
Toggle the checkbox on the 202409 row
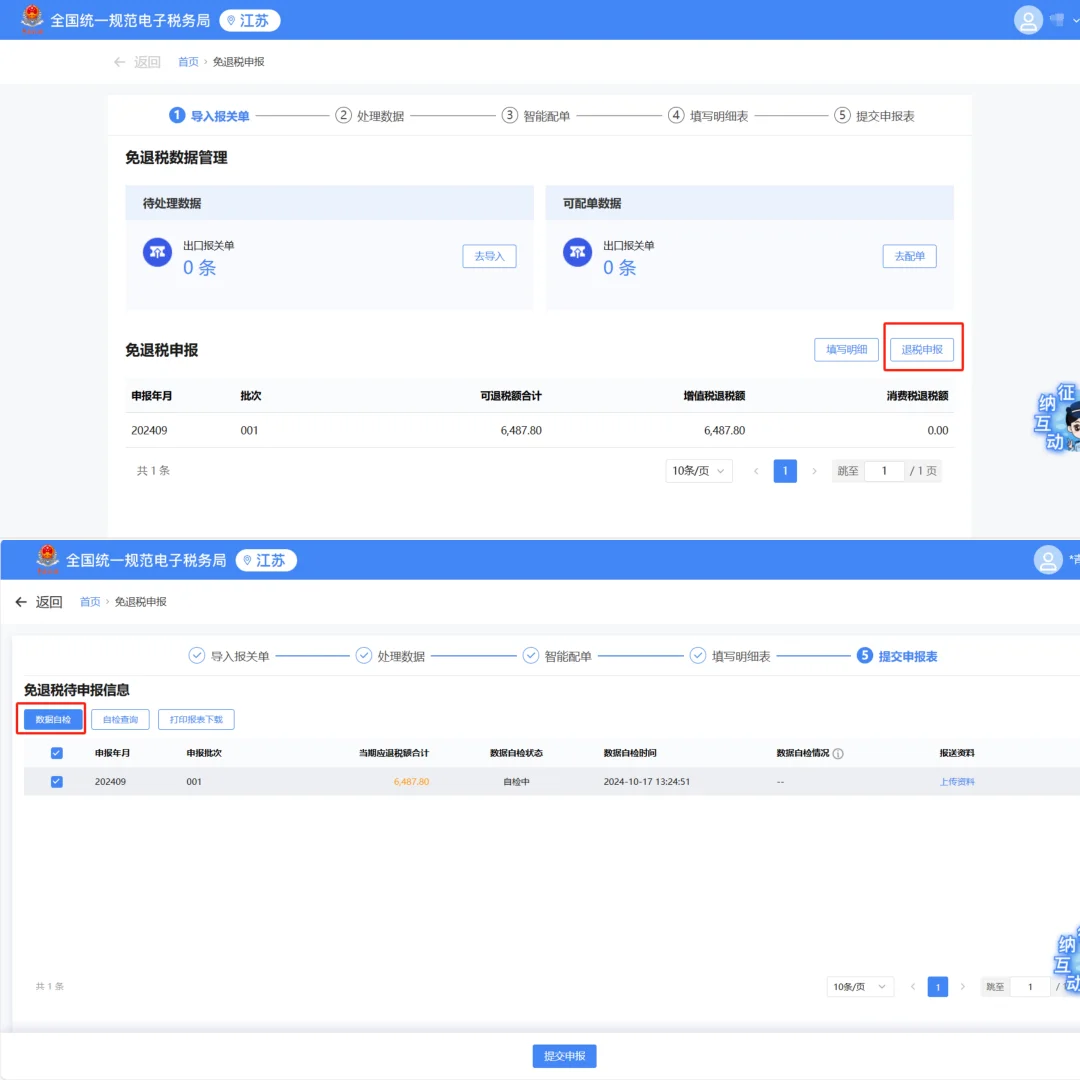point(56,782)
